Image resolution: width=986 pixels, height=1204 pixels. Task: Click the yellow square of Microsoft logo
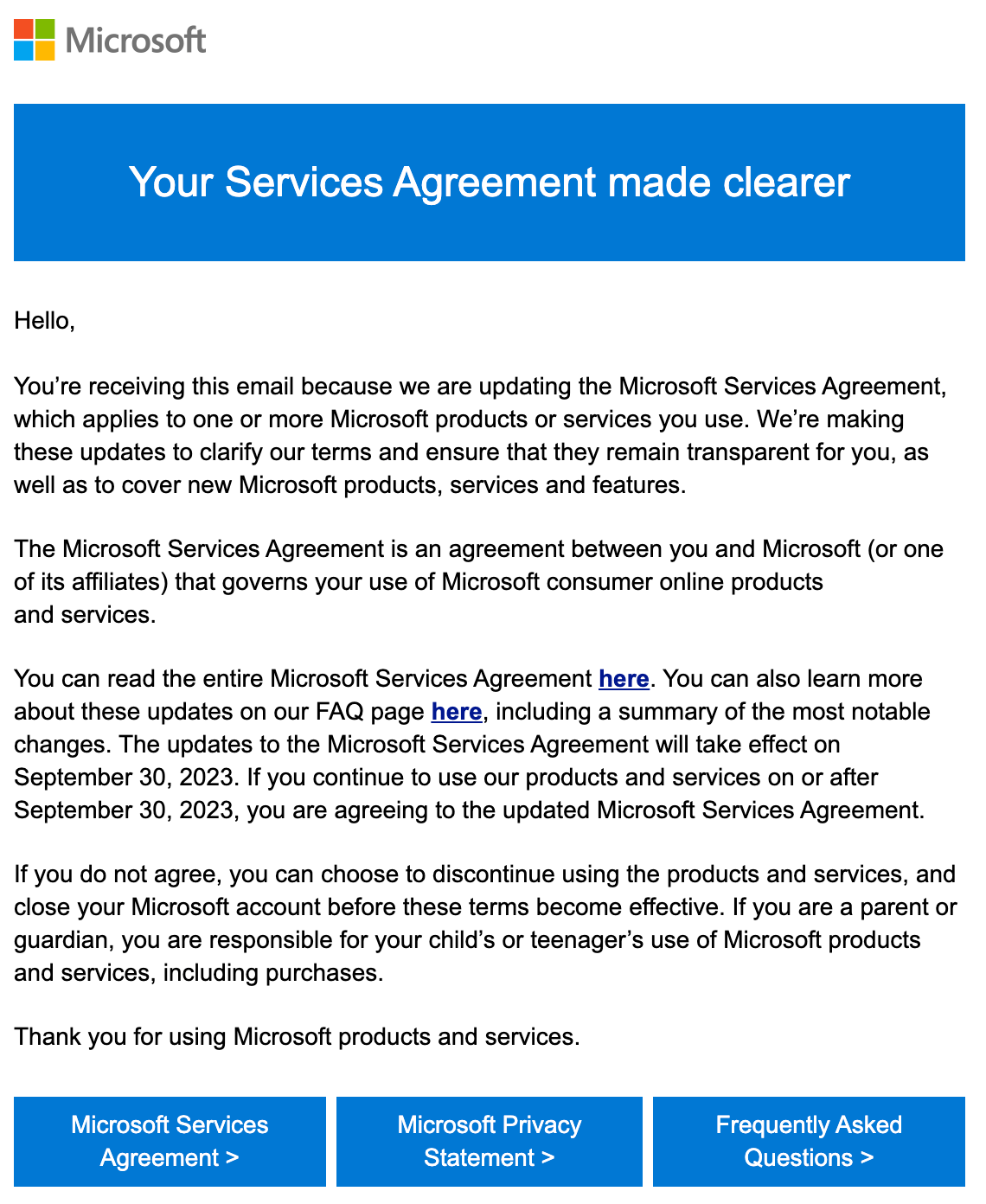(44, 50)
